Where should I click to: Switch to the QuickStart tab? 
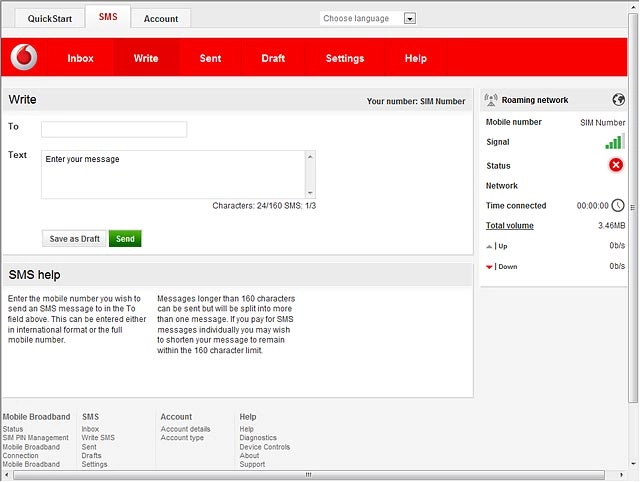coord(50,18)
